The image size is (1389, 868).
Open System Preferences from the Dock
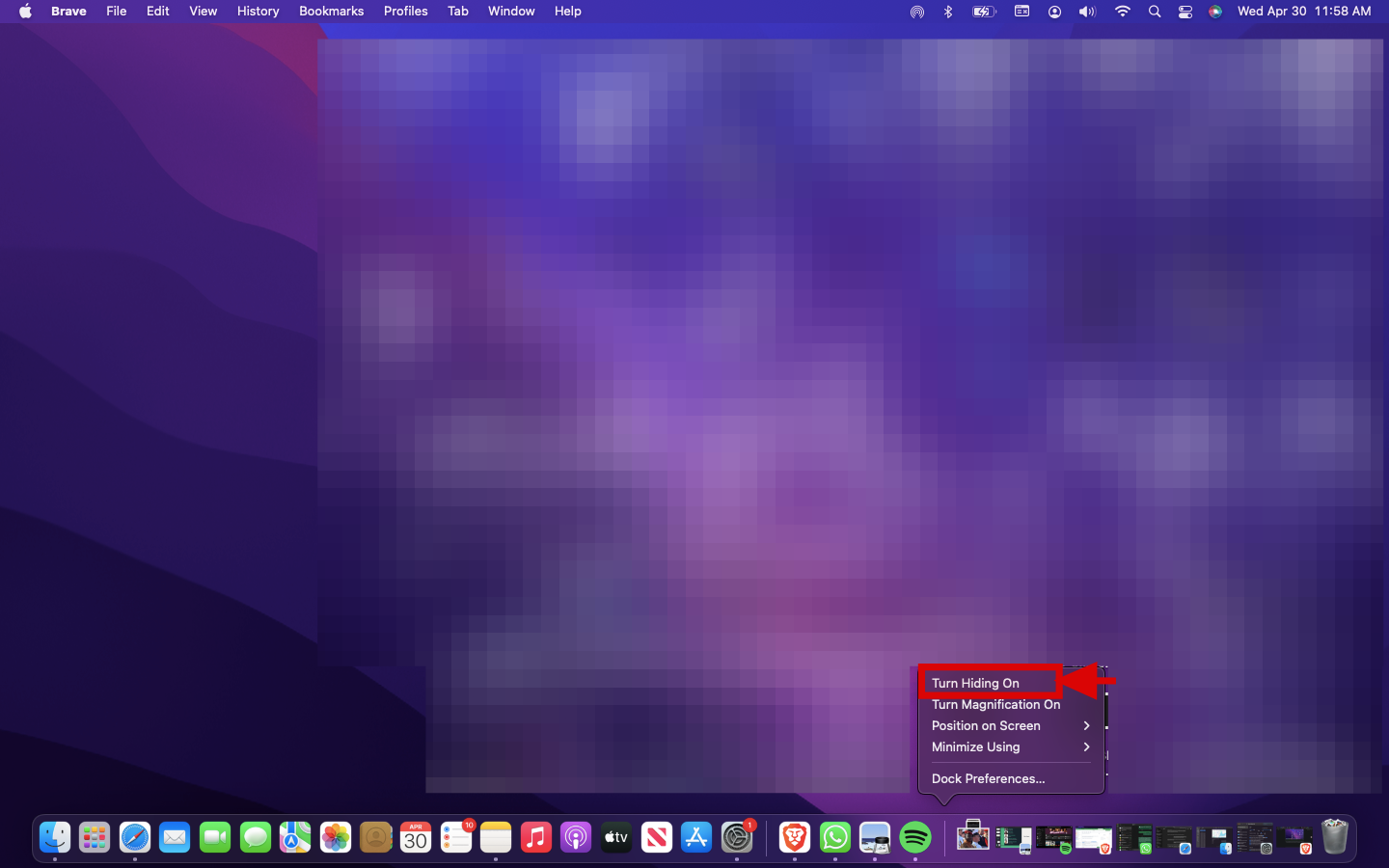[x=737, y=837]
